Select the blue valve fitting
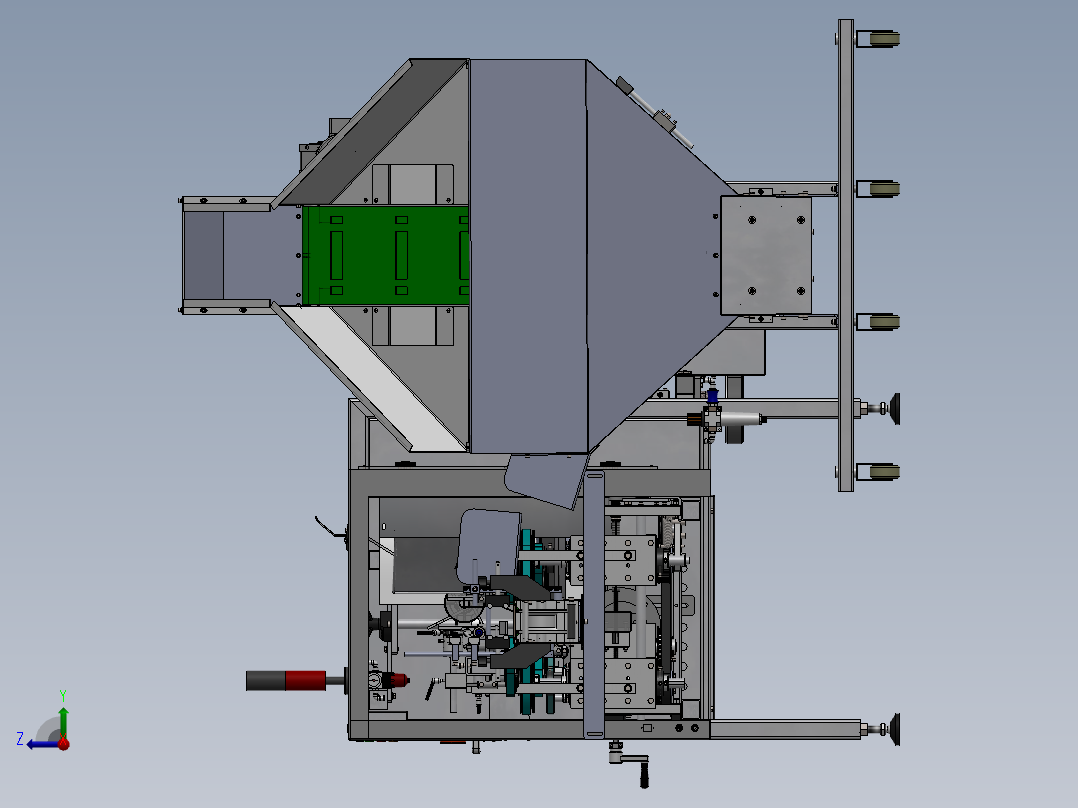This screenshot has width=1078, height=808. coord(712,396)
